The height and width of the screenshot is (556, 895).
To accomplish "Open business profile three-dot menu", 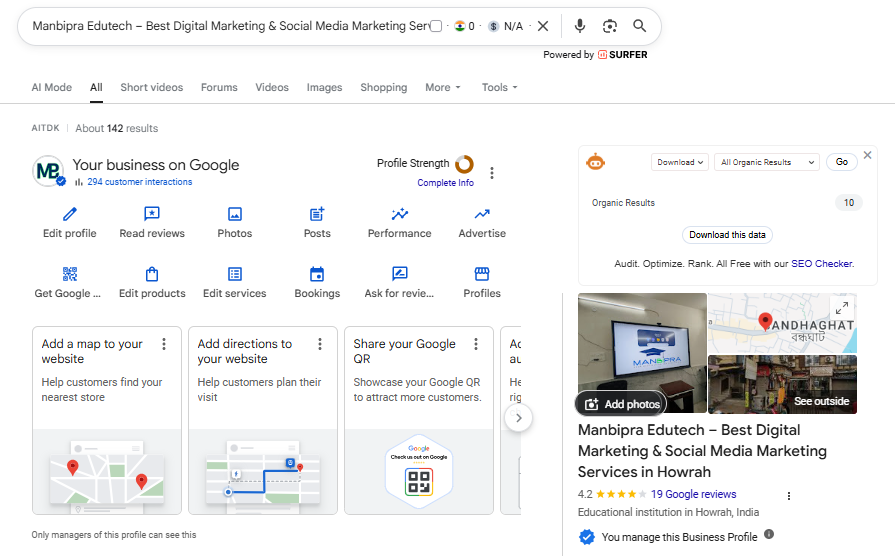I will (x=491, y=173).
